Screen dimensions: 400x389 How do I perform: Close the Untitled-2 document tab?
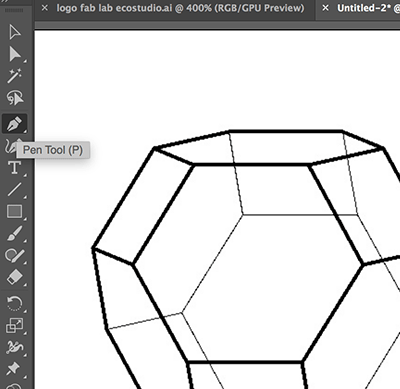click(x=325, y=8)
